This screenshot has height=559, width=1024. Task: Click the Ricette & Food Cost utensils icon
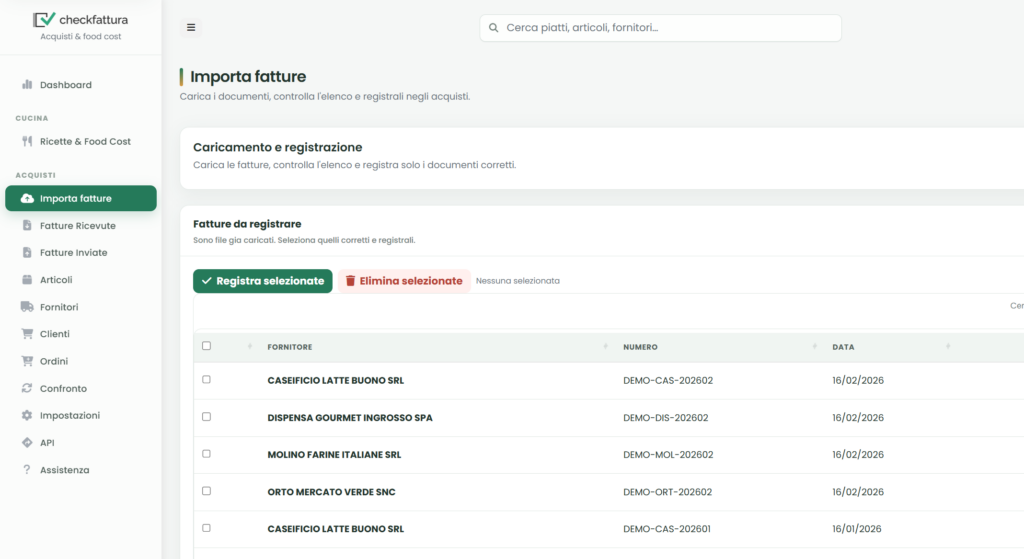(x=27, y=141)
